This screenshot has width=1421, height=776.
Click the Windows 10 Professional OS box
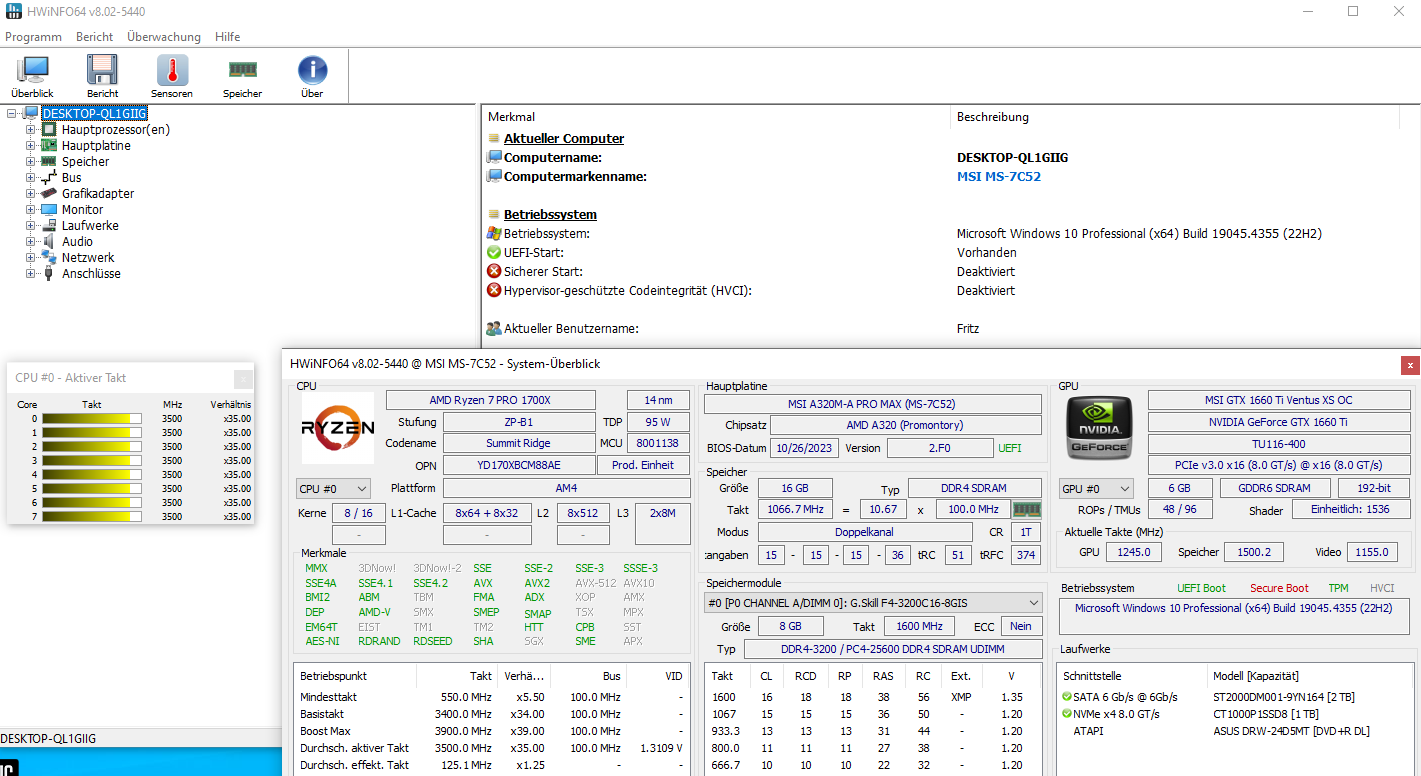coord(1233,615)
